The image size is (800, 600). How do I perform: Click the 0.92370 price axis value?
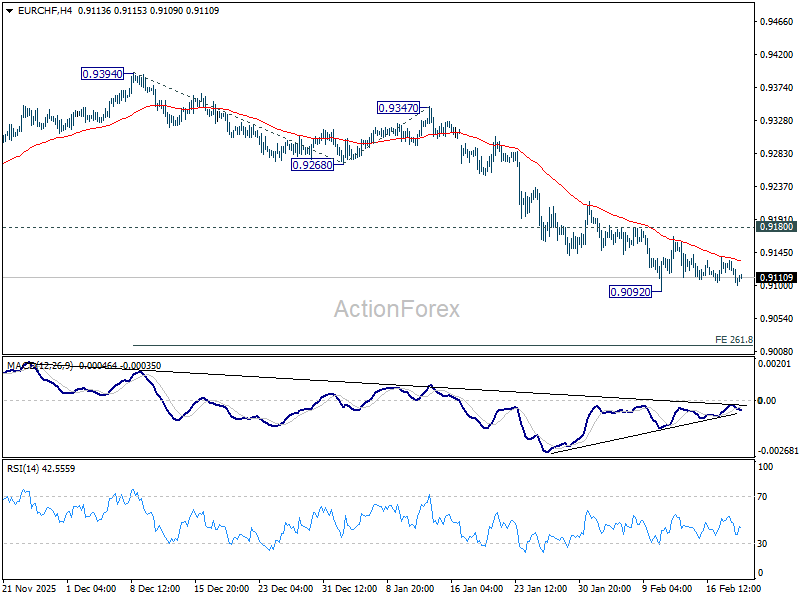(x=777, y=187)
